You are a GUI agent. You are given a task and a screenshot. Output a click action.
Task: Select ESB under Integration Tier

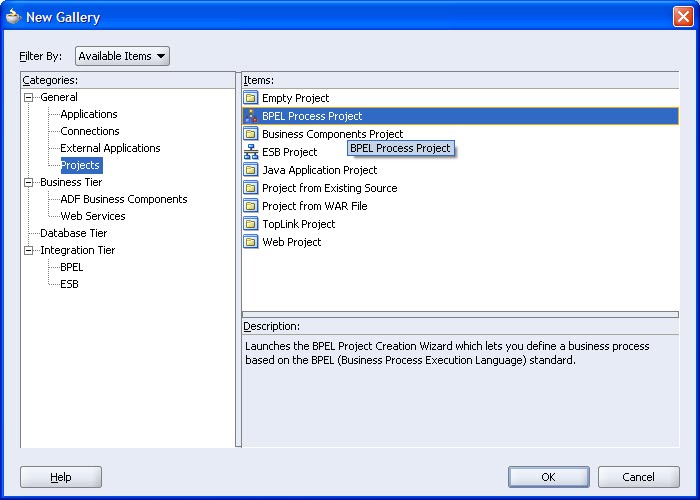(x=69, y=284)
